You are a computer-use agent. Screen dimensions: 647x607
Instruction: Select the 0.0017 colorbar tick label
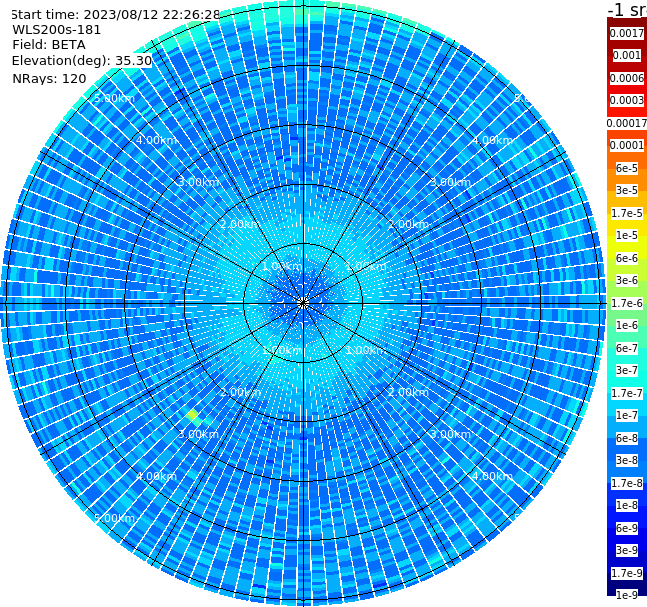click(627, 33)
